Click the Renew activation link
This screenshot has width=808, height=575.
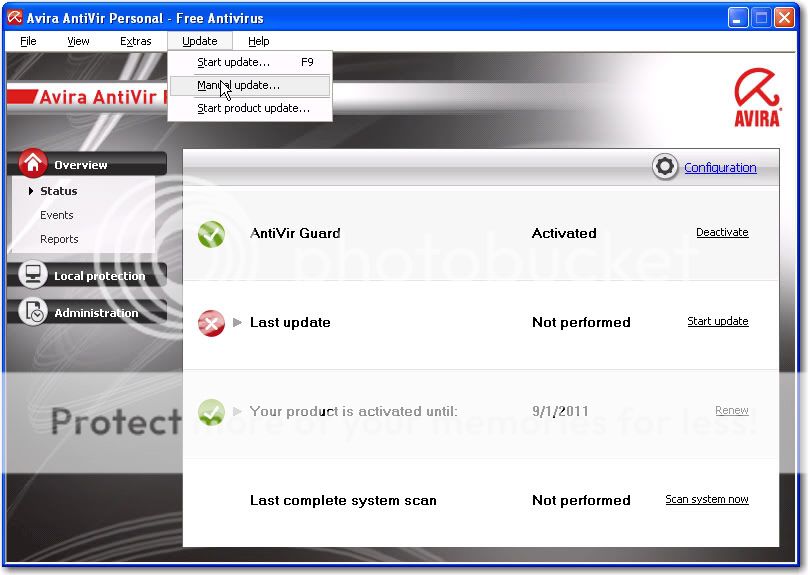pyautogui.click(x=732, y=411)
